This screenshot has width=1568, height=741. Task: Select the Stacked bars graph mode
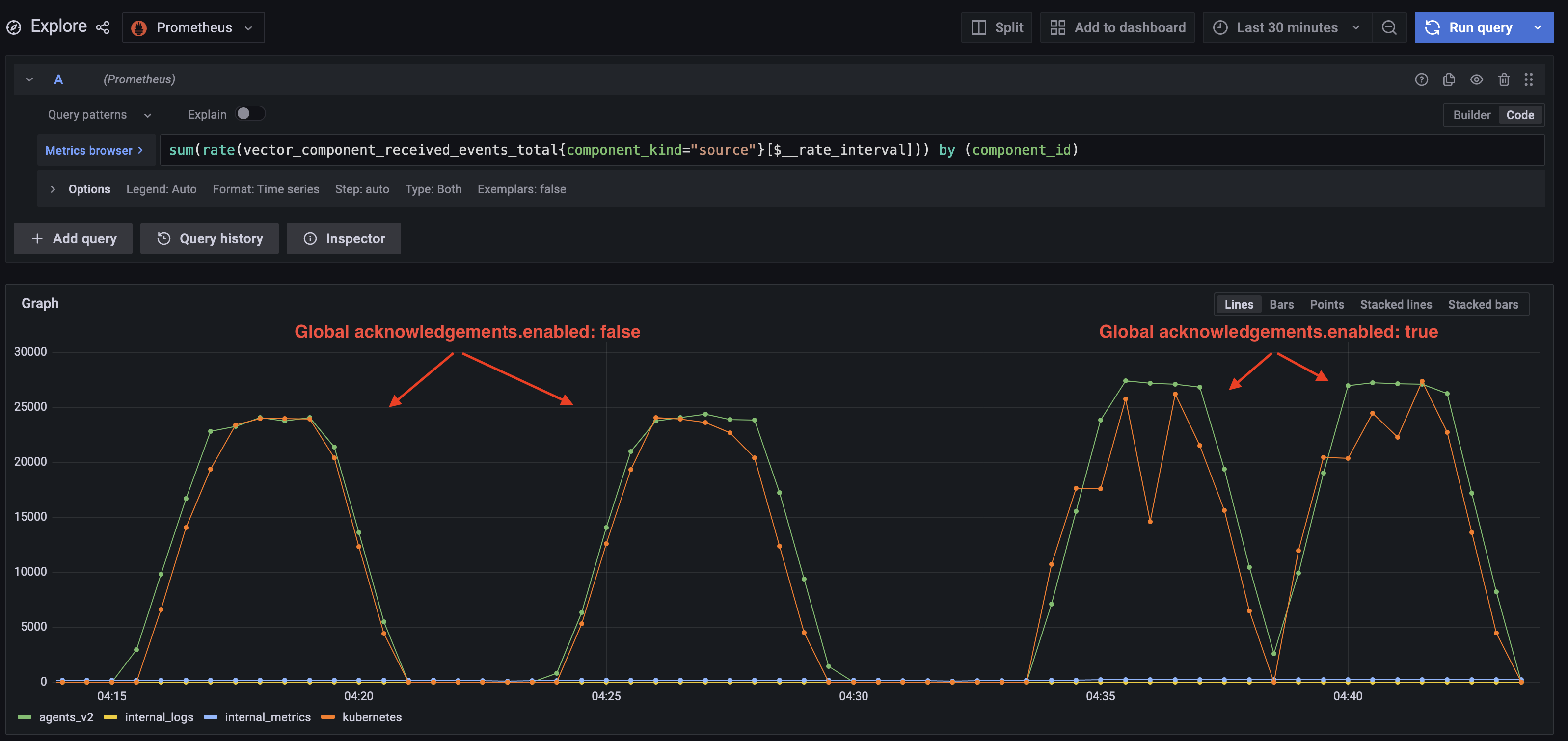click(1484, 304)
